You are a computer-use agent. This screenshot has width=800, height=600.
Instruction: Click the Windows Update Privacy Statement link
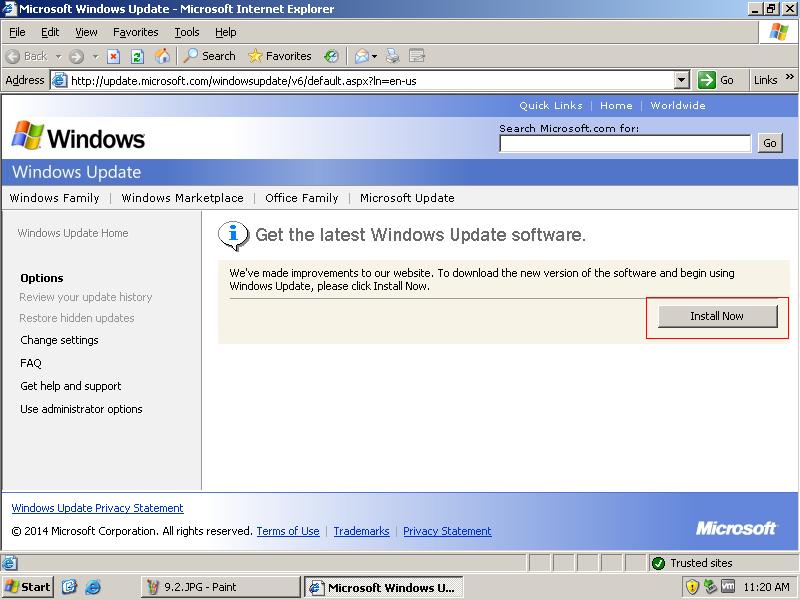pos(97,508)
